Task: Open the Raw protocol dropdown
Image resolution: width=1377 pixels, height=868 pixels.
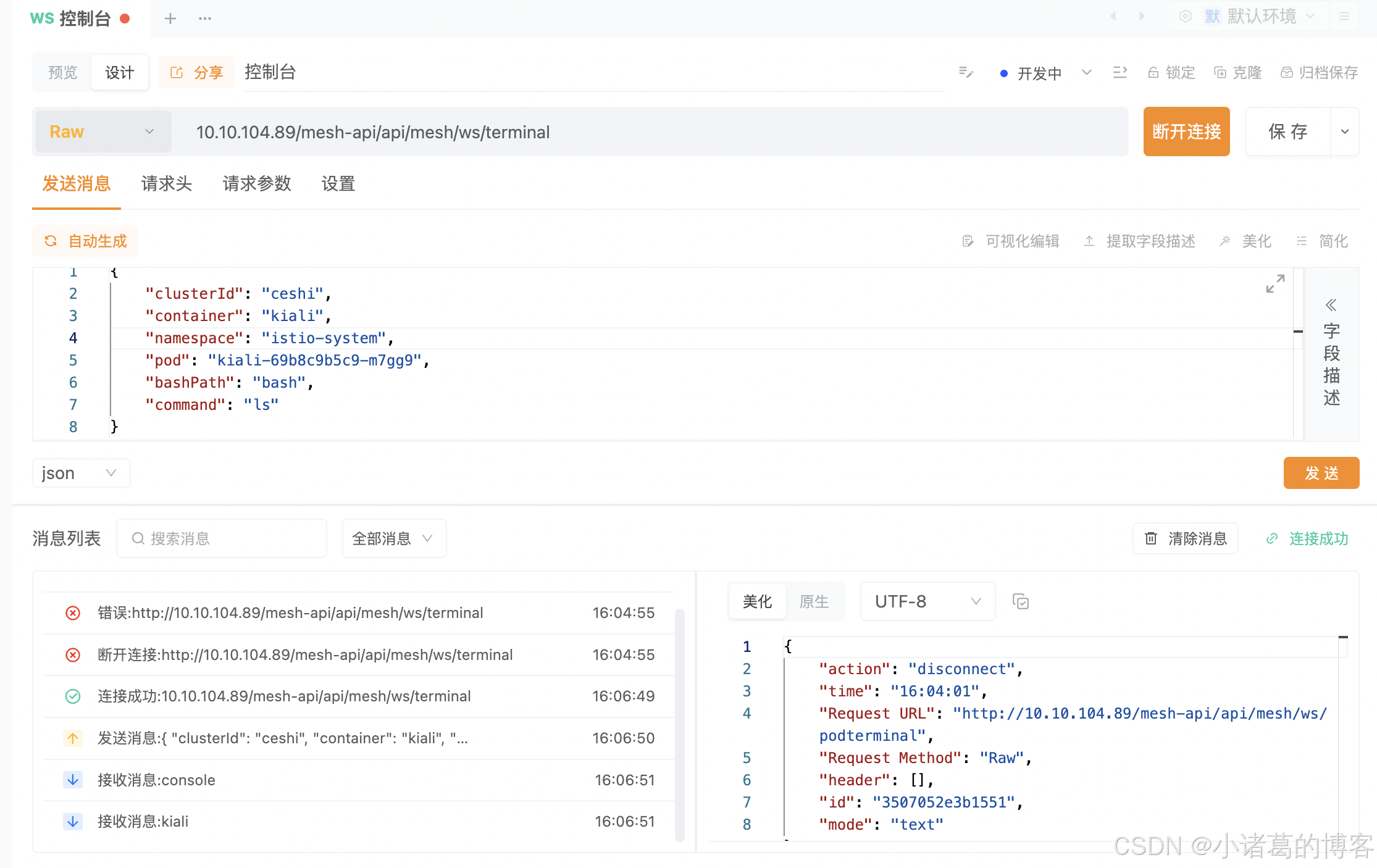Action: [x=103, y=131]
